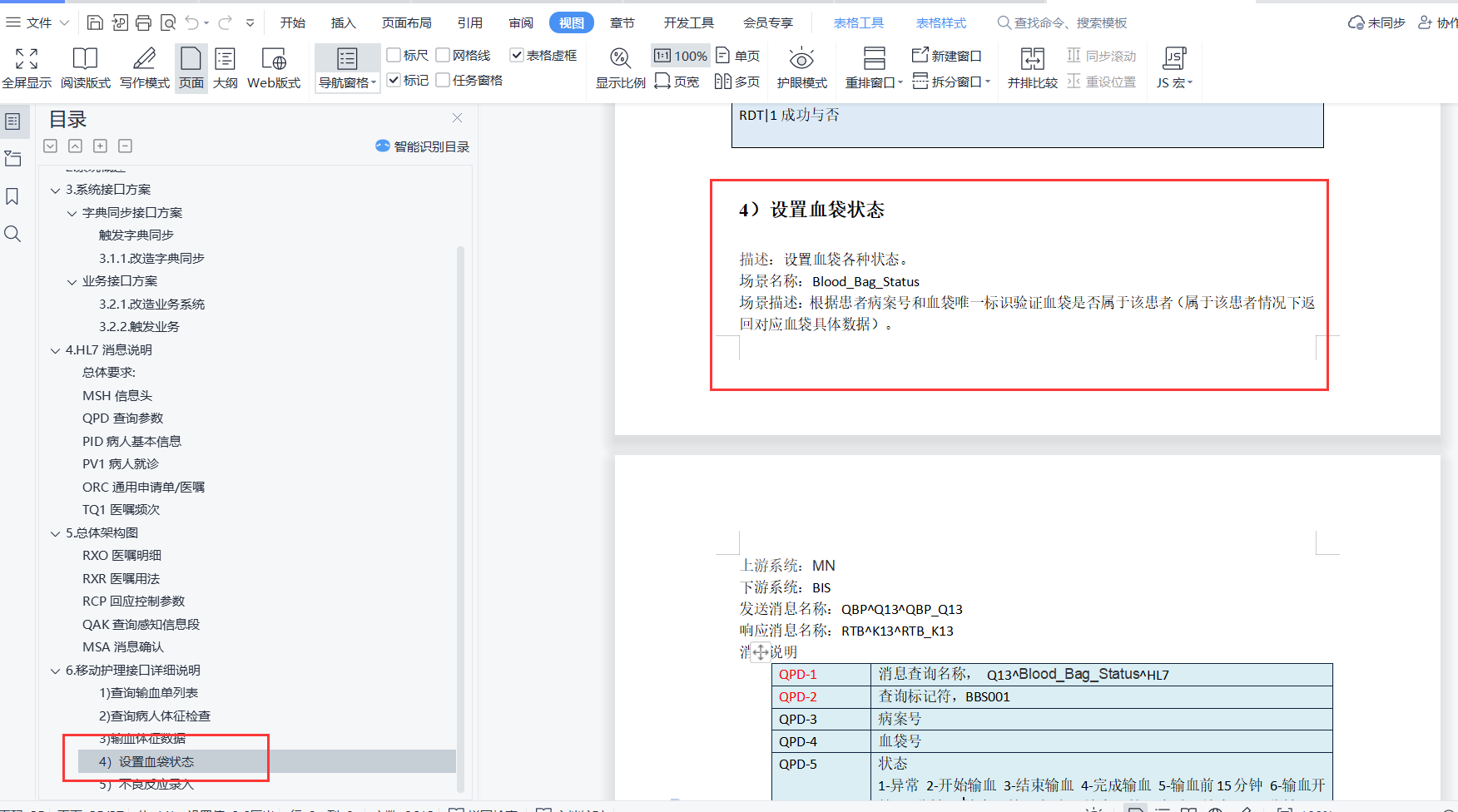1458x812 pixels.
Task: Click the QPD-2 table cell
Action: 821,697
